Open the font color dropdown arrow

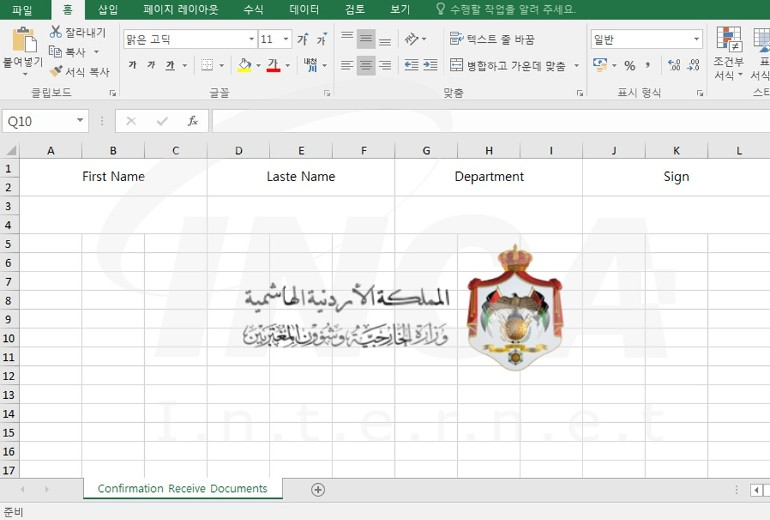[287, 65]
